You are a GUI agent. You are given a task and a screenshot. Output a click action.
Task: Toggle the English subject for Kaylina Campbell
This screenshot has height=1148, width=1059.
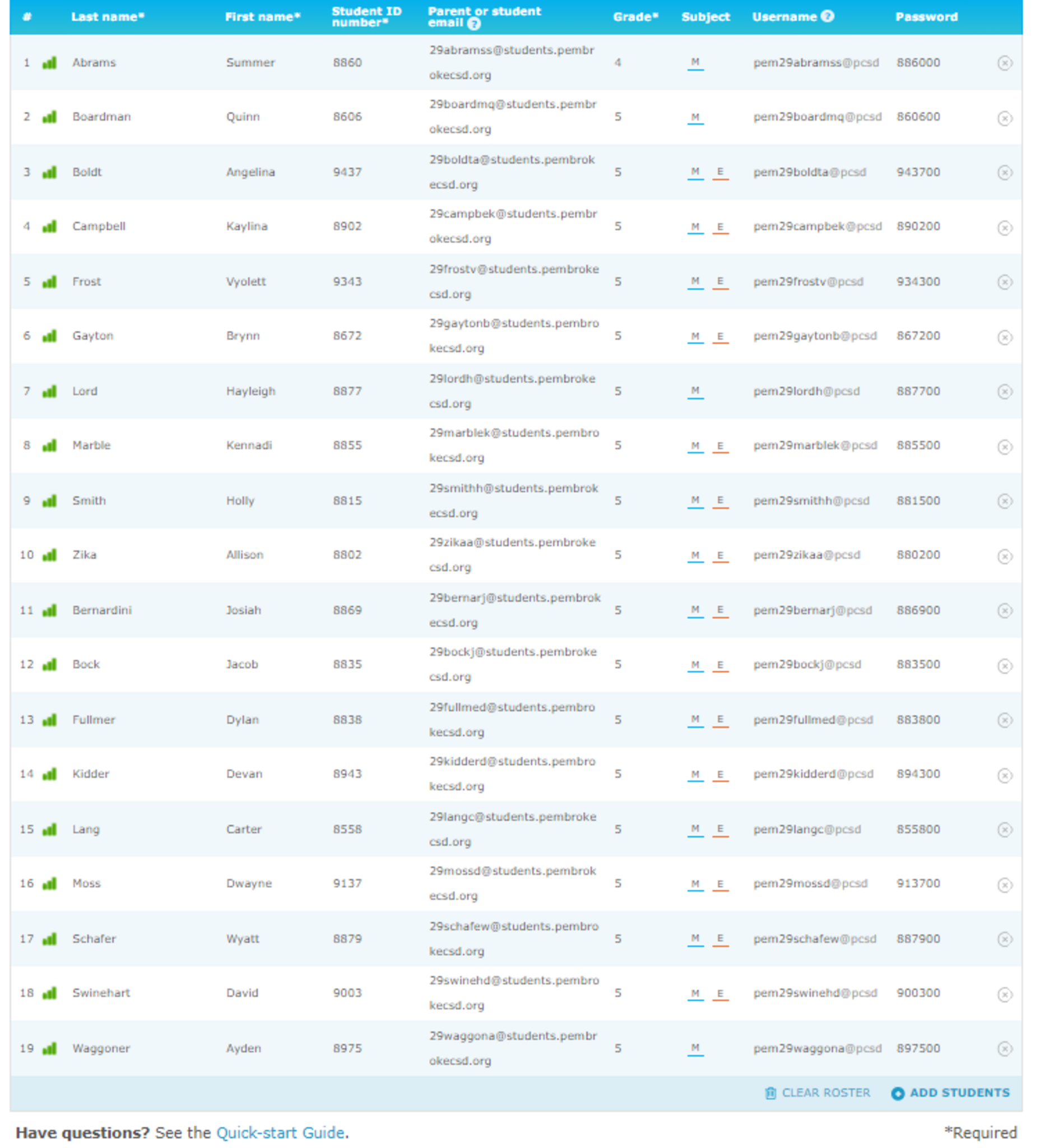tap(720, 227)
